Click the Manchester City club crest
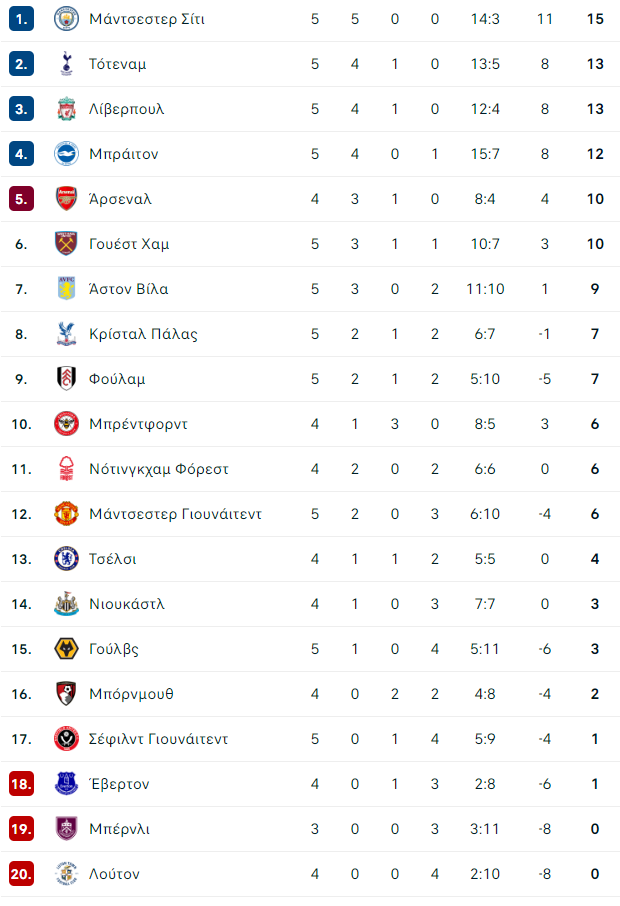Image resolution: width=620 pixels, height=906 pixels. pyautogui.click(x=66, y=19)
